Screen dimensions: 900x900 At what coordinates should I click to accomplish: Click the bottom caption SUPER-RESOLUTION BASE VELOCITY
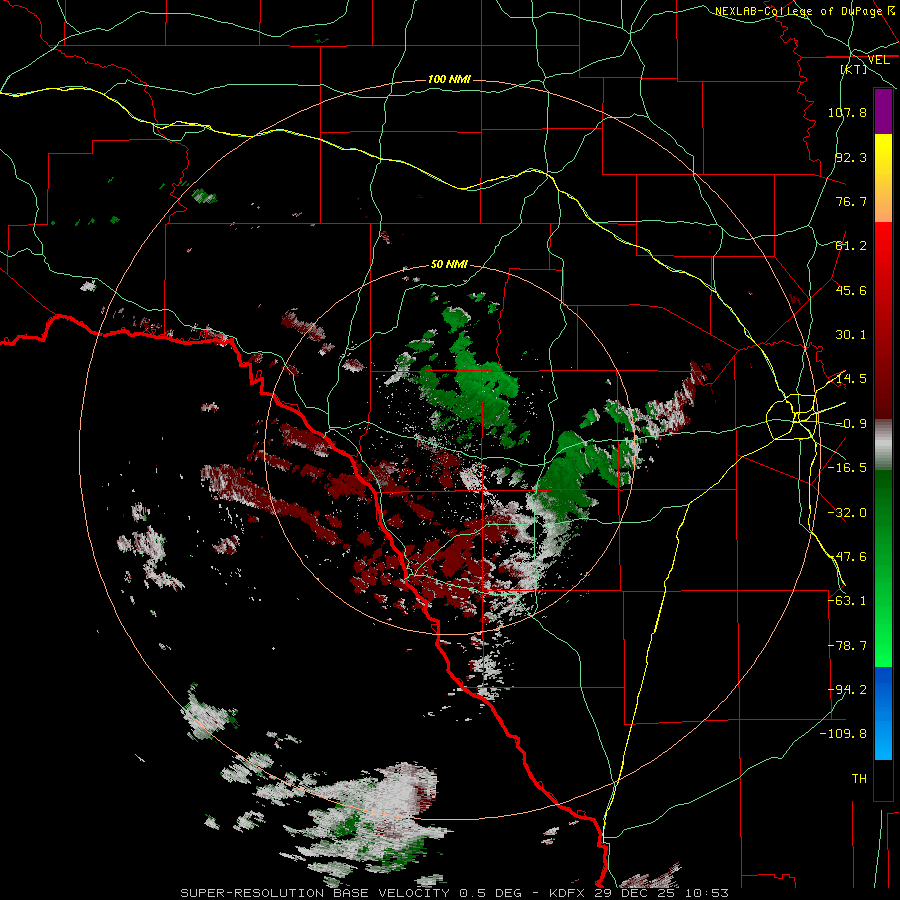point(315,893)
